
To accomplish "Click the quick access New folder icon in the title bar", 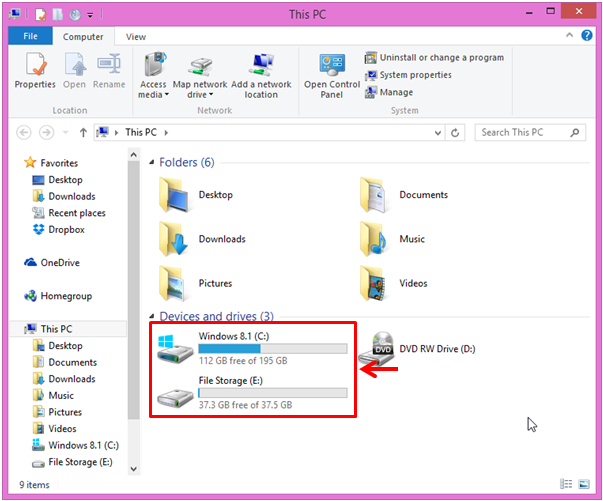I will pos(58,15).
